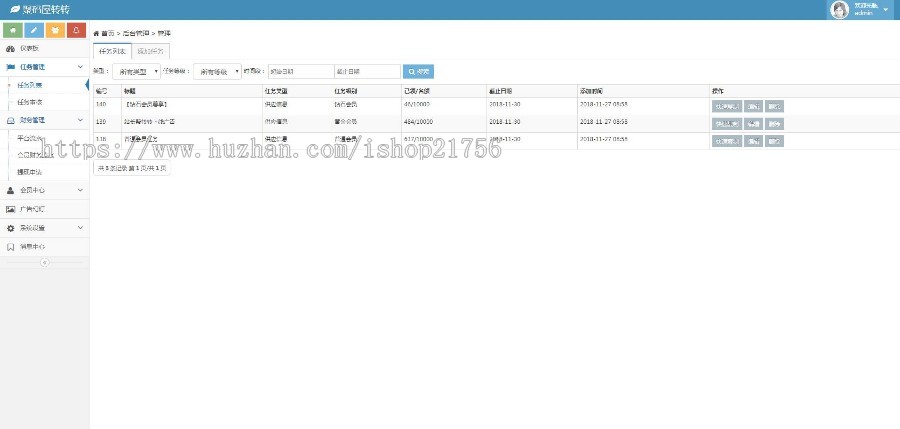Switch to the add-task tab
This screenshot has width=900, height=429.
click(x=150, y=51)
